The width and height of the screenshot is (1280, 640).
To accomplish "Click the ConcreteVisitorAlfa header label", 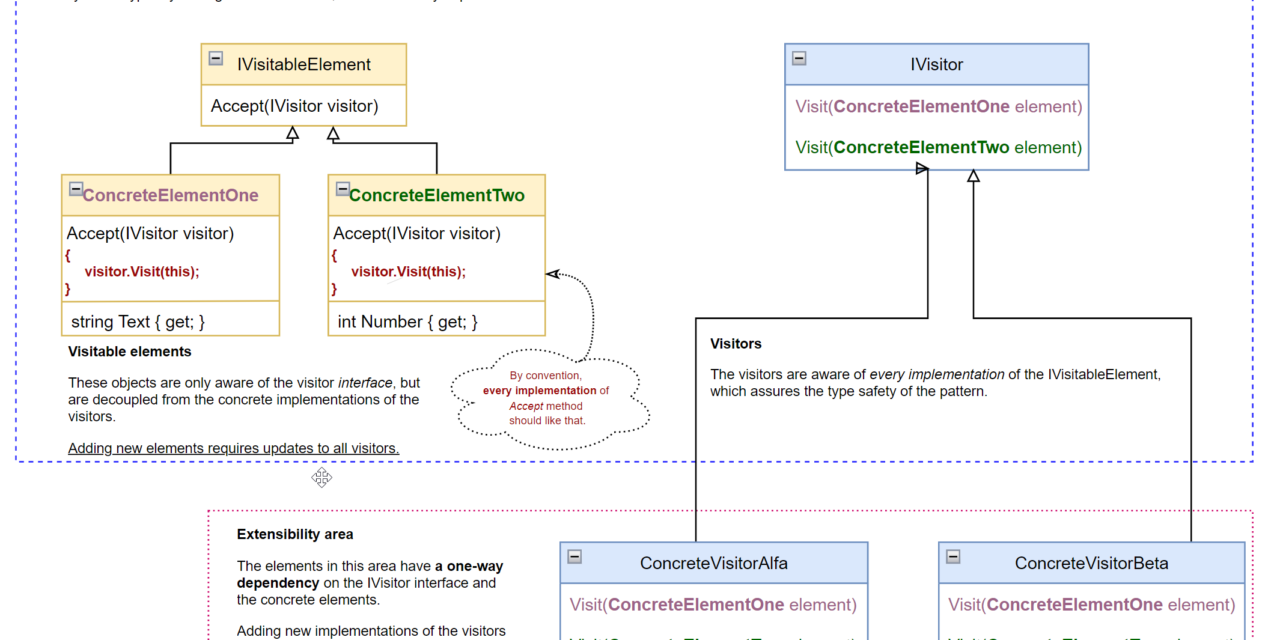I will coord(714,563).
